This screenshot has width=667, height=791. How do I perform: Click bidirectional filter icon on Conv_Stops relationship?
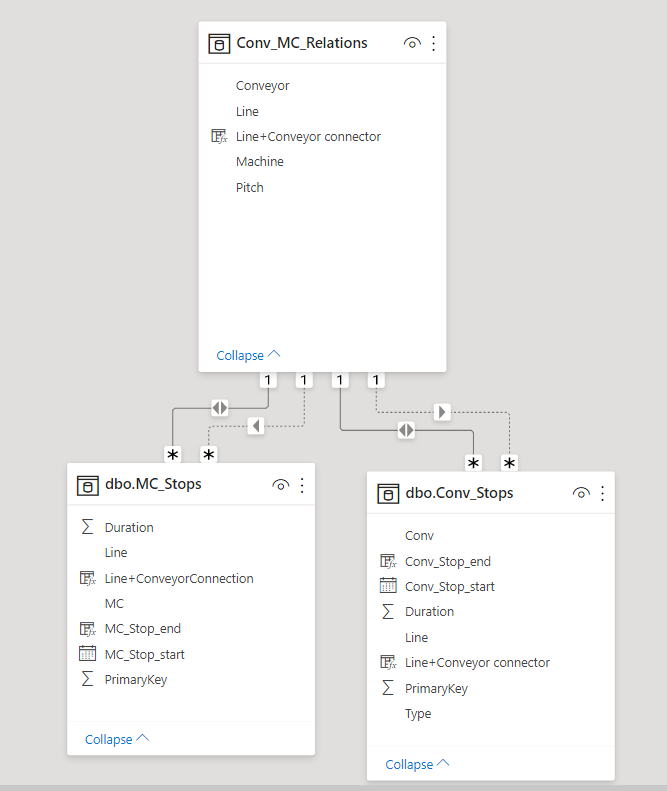pyautogui.click(x=406, y=430)
